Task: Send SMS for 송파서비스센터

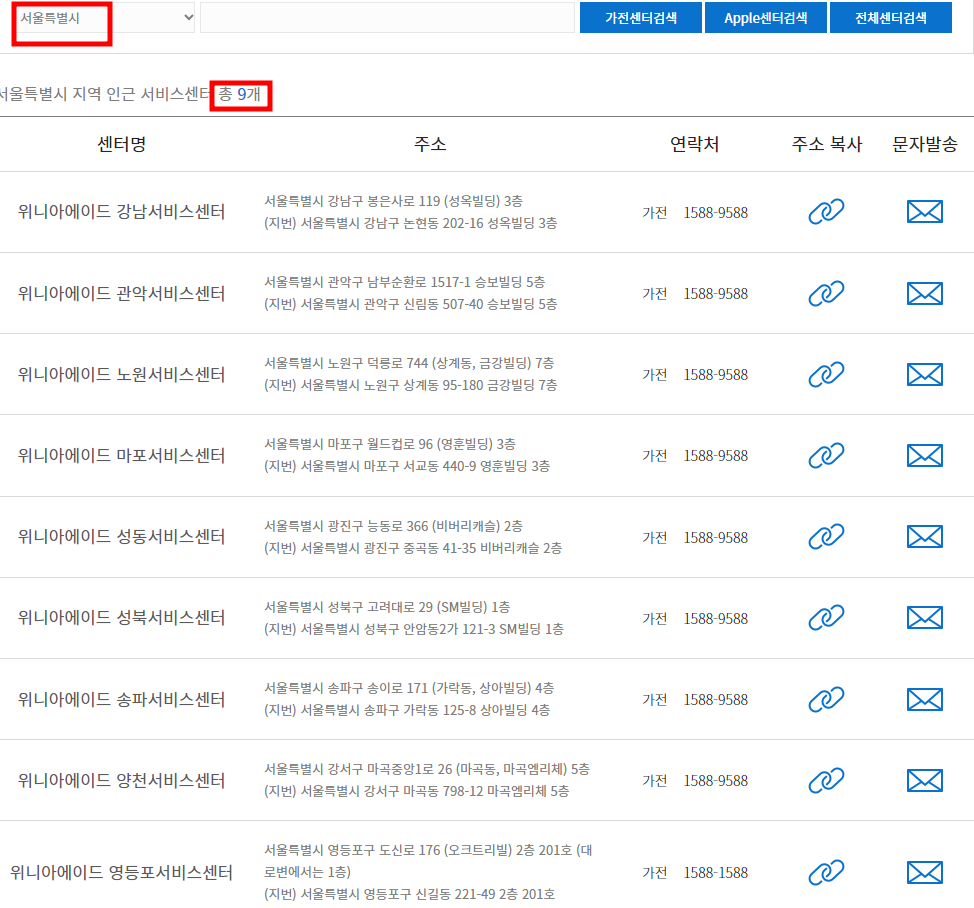Action: coord(924,699)
